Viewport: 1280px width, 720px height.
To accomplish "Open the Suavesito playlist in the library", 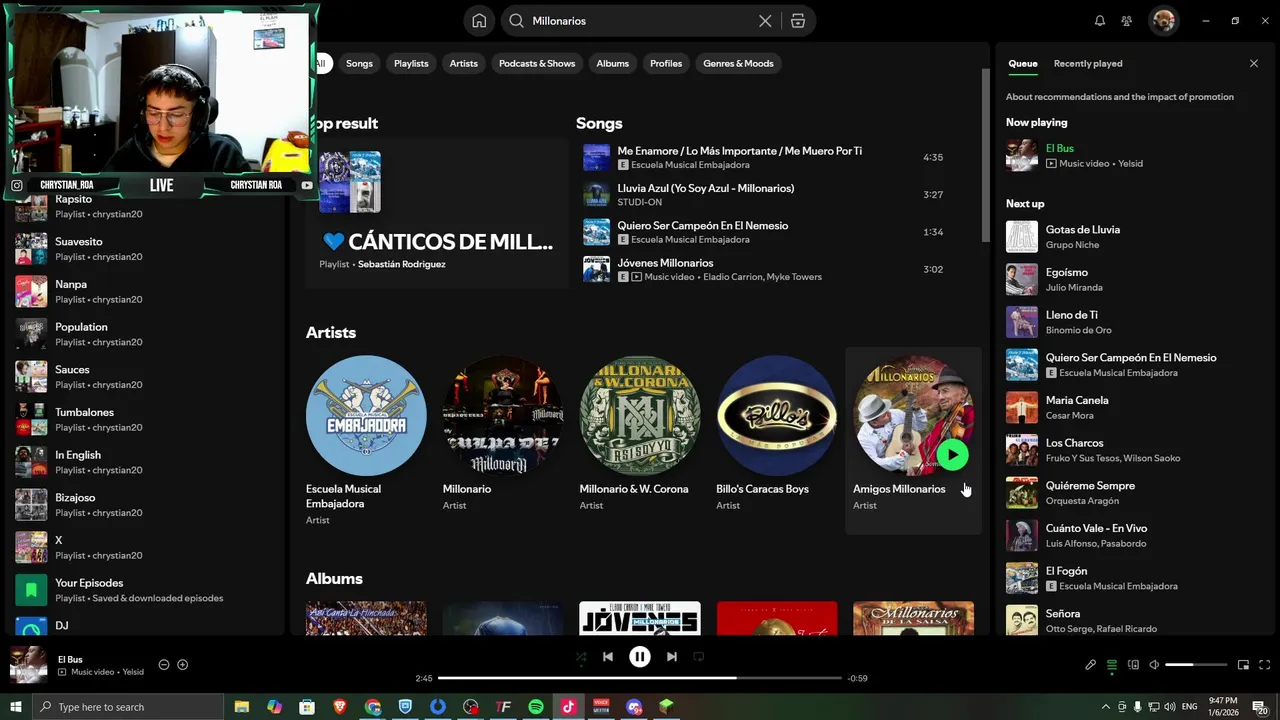I will point(146,248).
